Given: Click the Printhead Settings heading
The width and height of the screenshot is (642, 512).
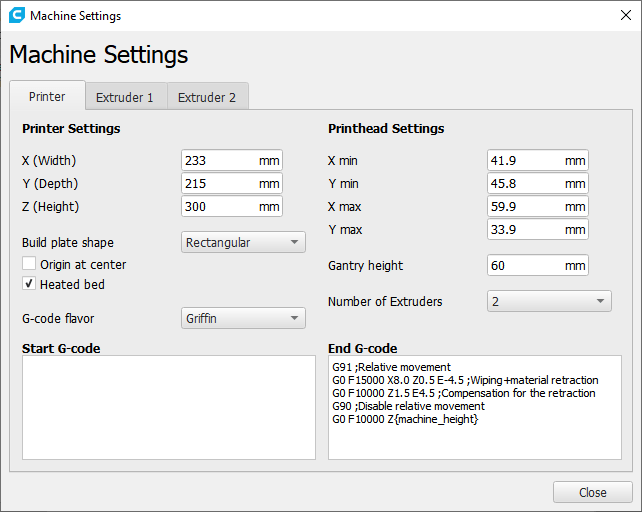Looking at the screenshot, I should coord(386,129).
